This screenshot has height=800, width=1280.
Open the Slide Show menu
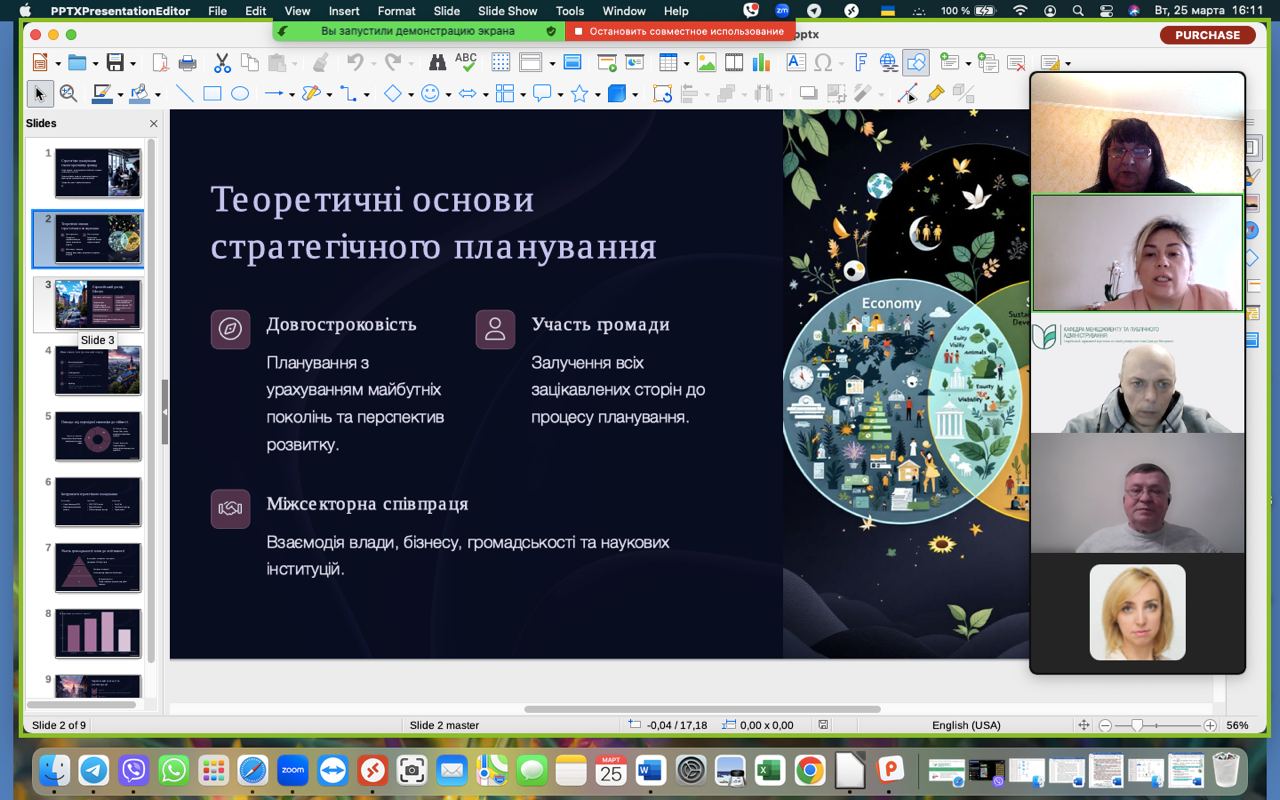pyautogui.click(x=507, y=11)
